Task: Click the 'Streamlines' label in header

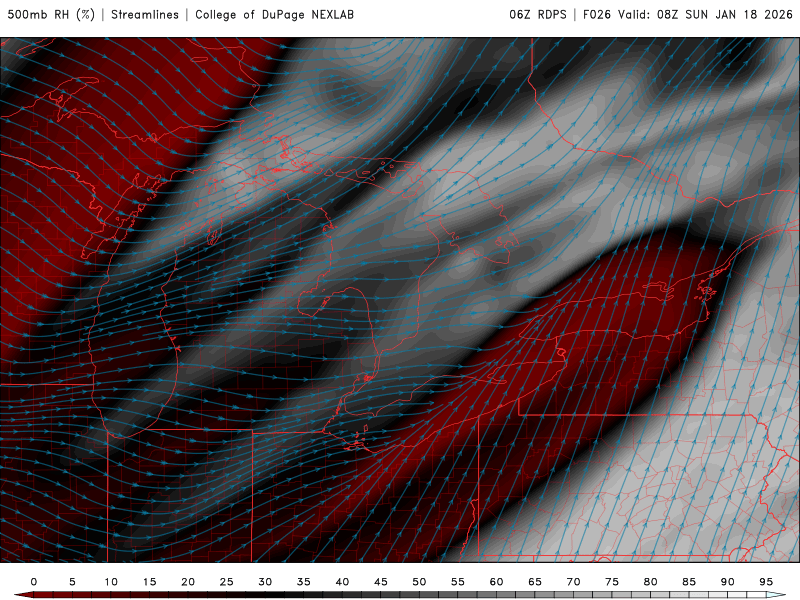Action: (145, 15)
